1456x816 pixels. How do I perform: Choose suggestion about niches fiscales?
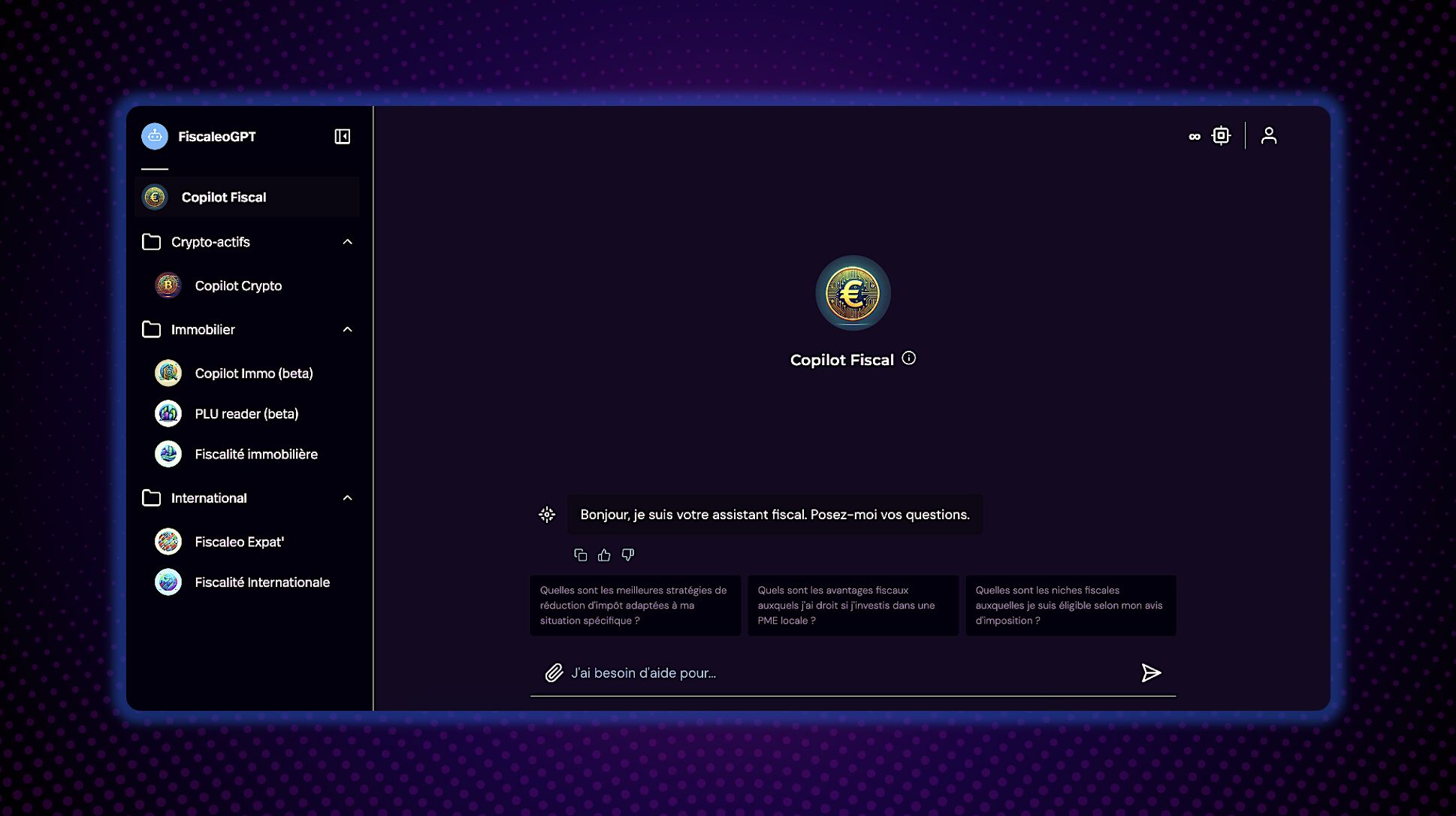[x=1070, y=606]
